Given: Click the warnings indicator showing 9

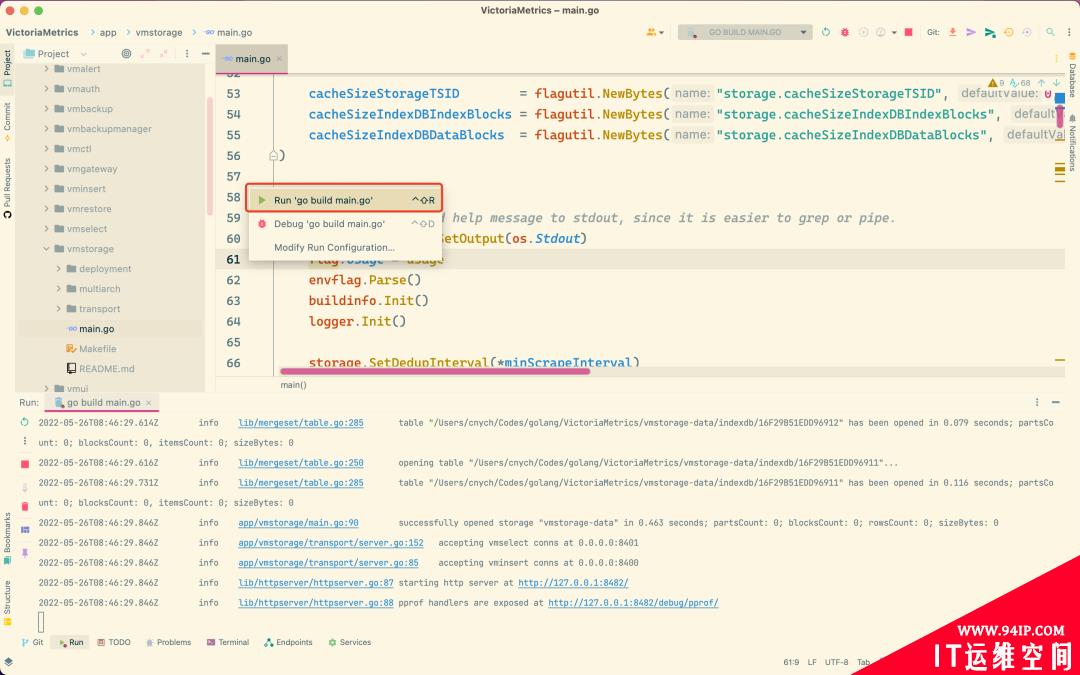Looking at the screenshot, I should (x=997, y=83).
